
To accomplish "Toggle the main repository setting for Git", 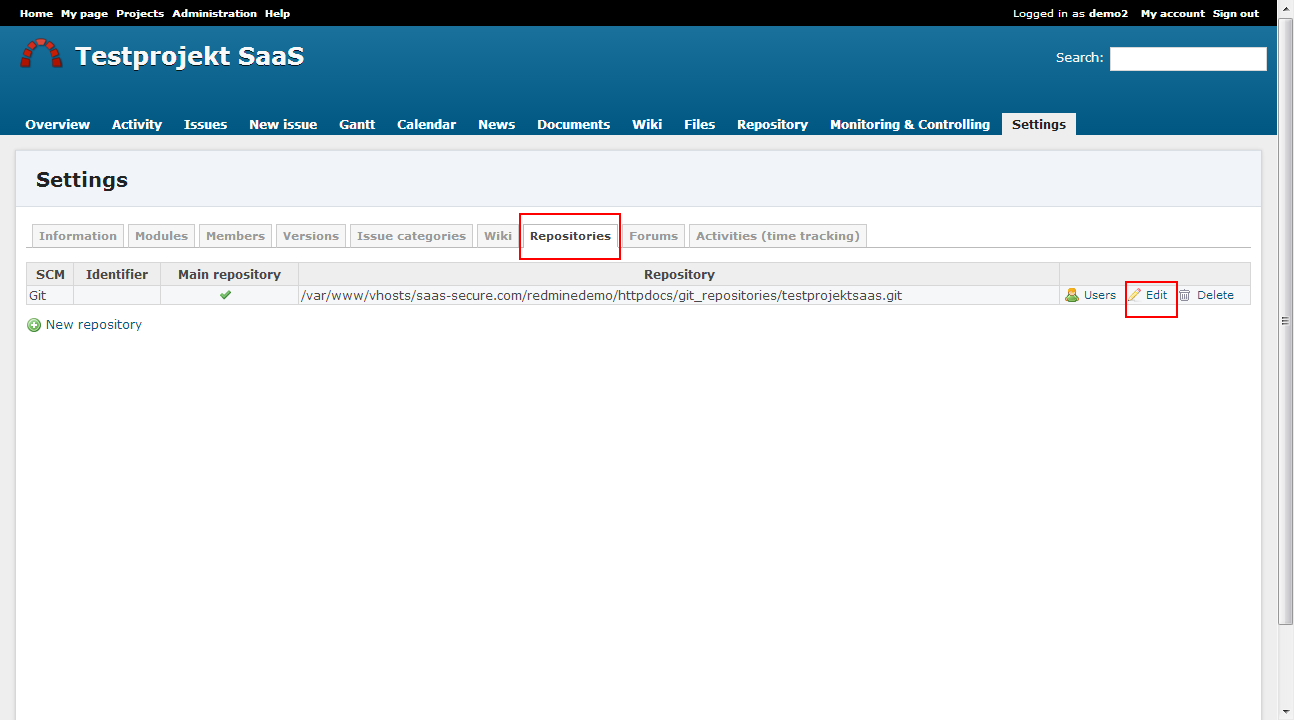I will point(227,295).
